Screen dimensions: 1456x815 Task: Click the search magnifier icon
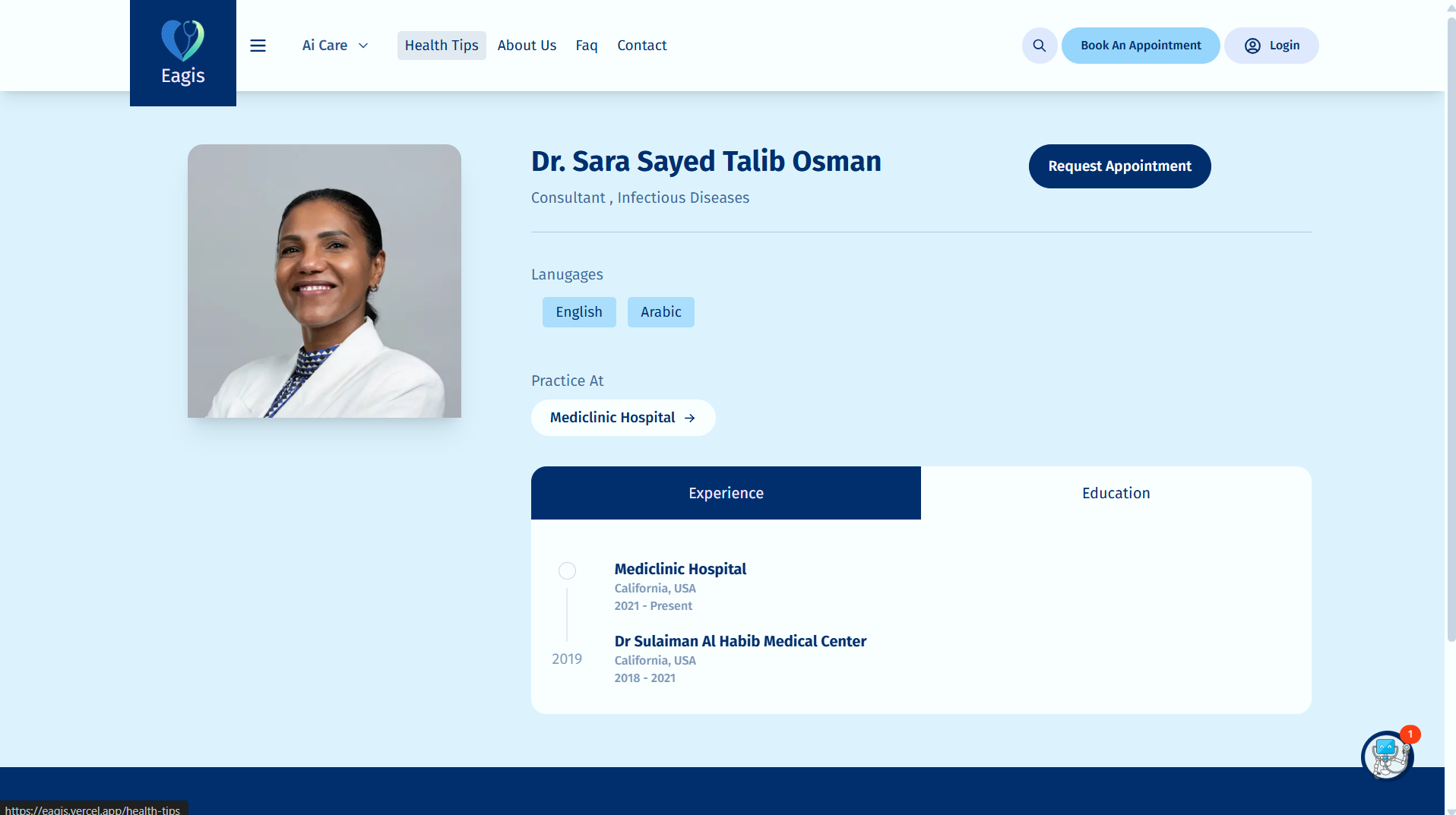(1039, 46)
